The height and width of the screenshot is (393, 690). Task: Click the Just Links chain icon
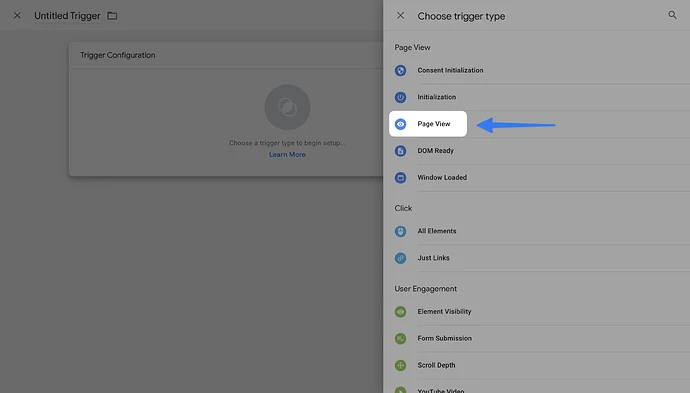tap(400, 258)
